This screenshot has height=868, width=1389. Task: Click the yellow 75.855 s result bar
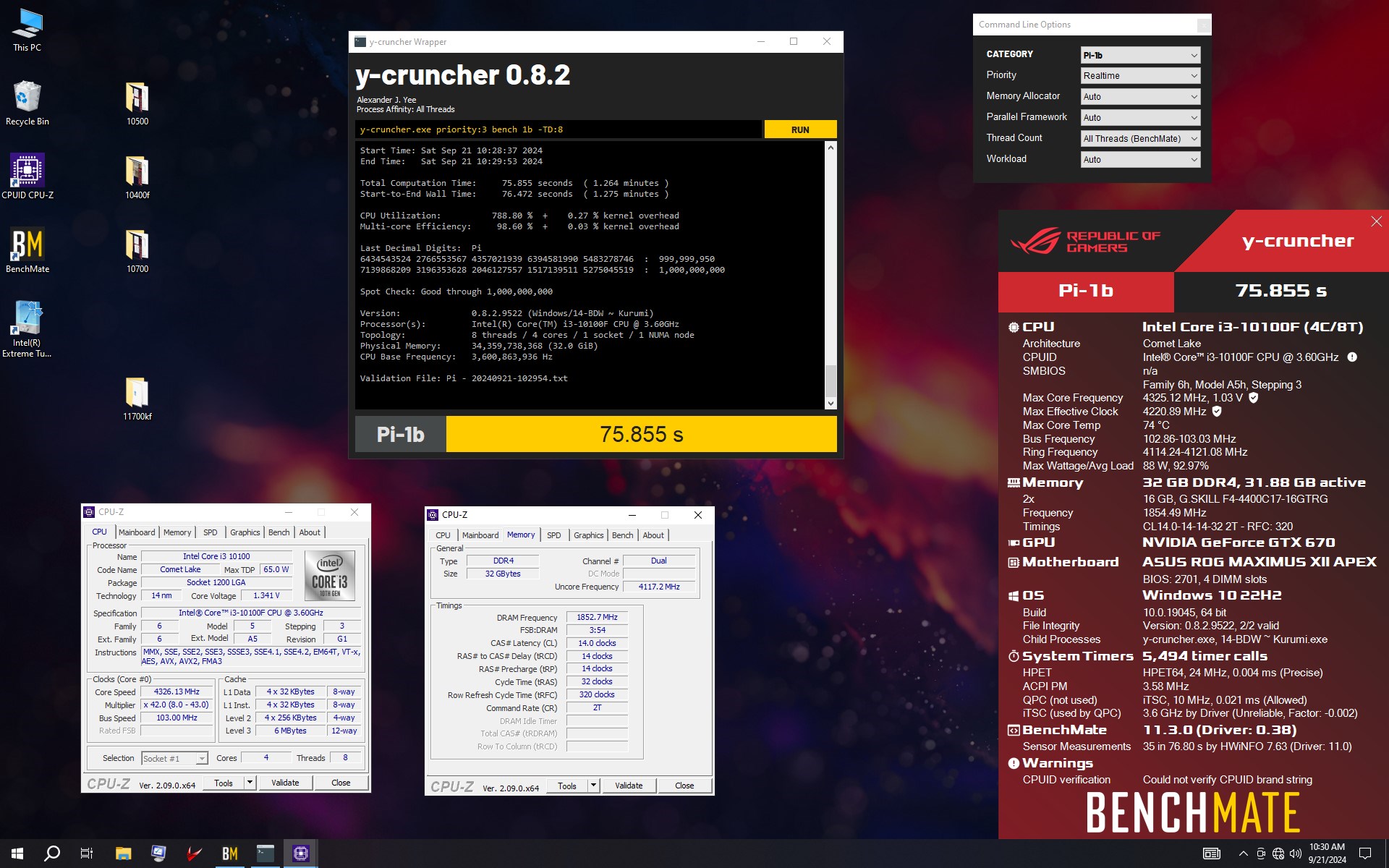tap(641, 434)
